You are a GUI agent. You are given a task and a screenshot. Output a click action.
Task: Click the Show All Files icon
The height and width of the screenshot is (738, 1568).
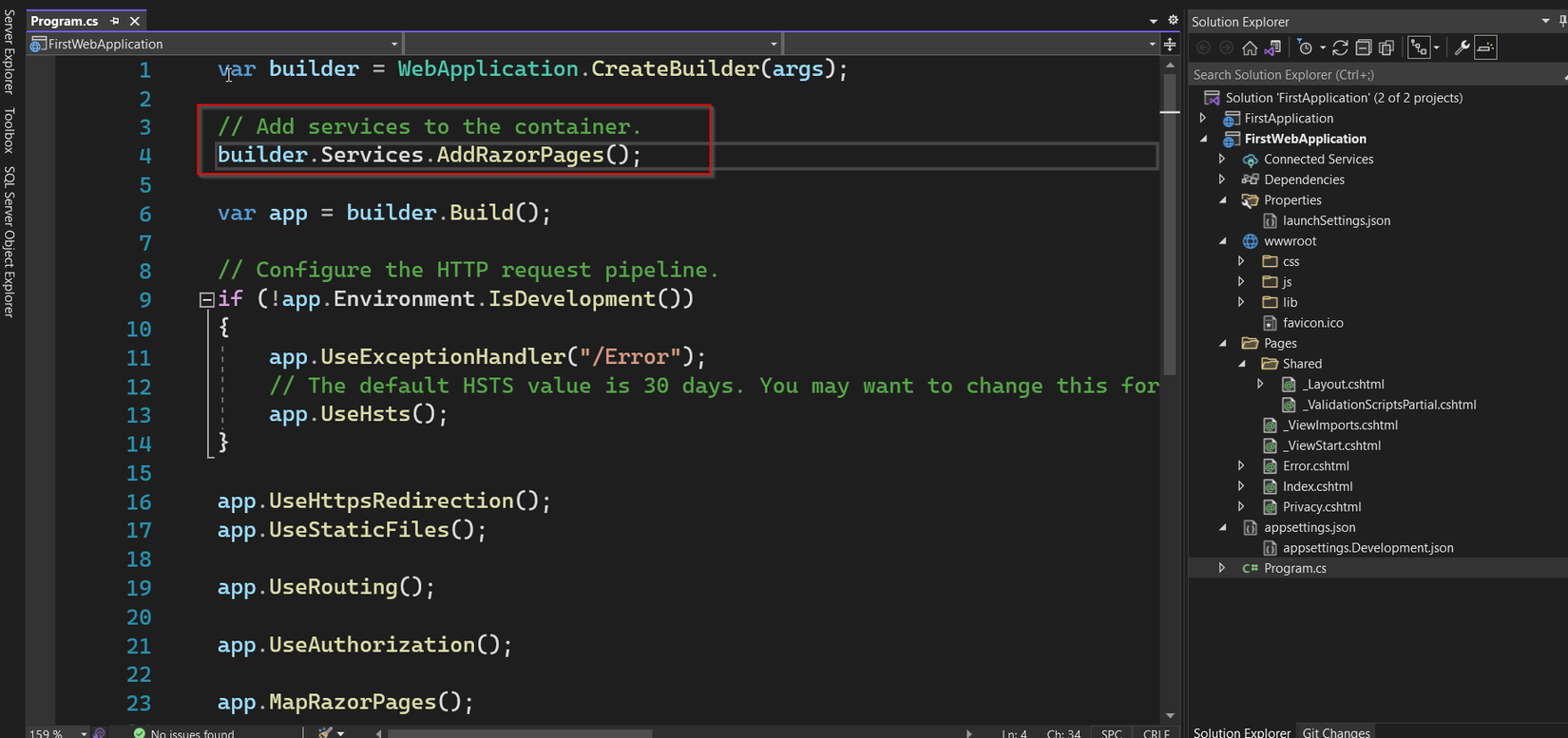1386,47
